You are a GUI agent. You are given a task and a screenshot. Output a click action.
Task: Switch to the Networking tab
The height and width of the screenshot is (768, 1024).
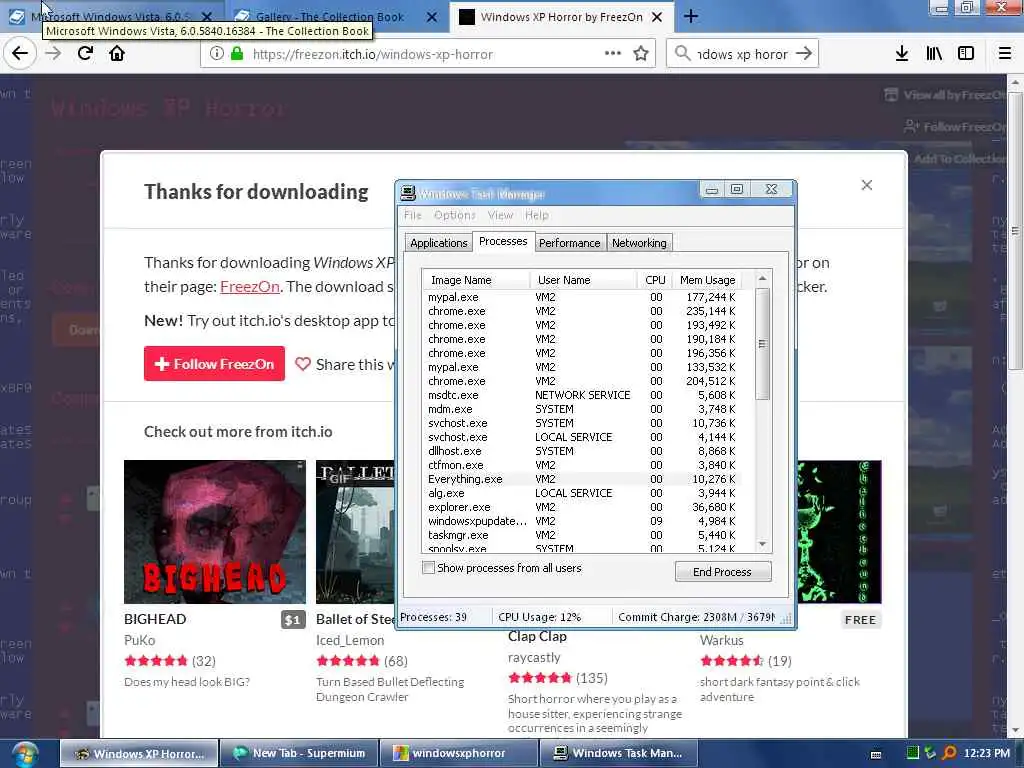639,243
